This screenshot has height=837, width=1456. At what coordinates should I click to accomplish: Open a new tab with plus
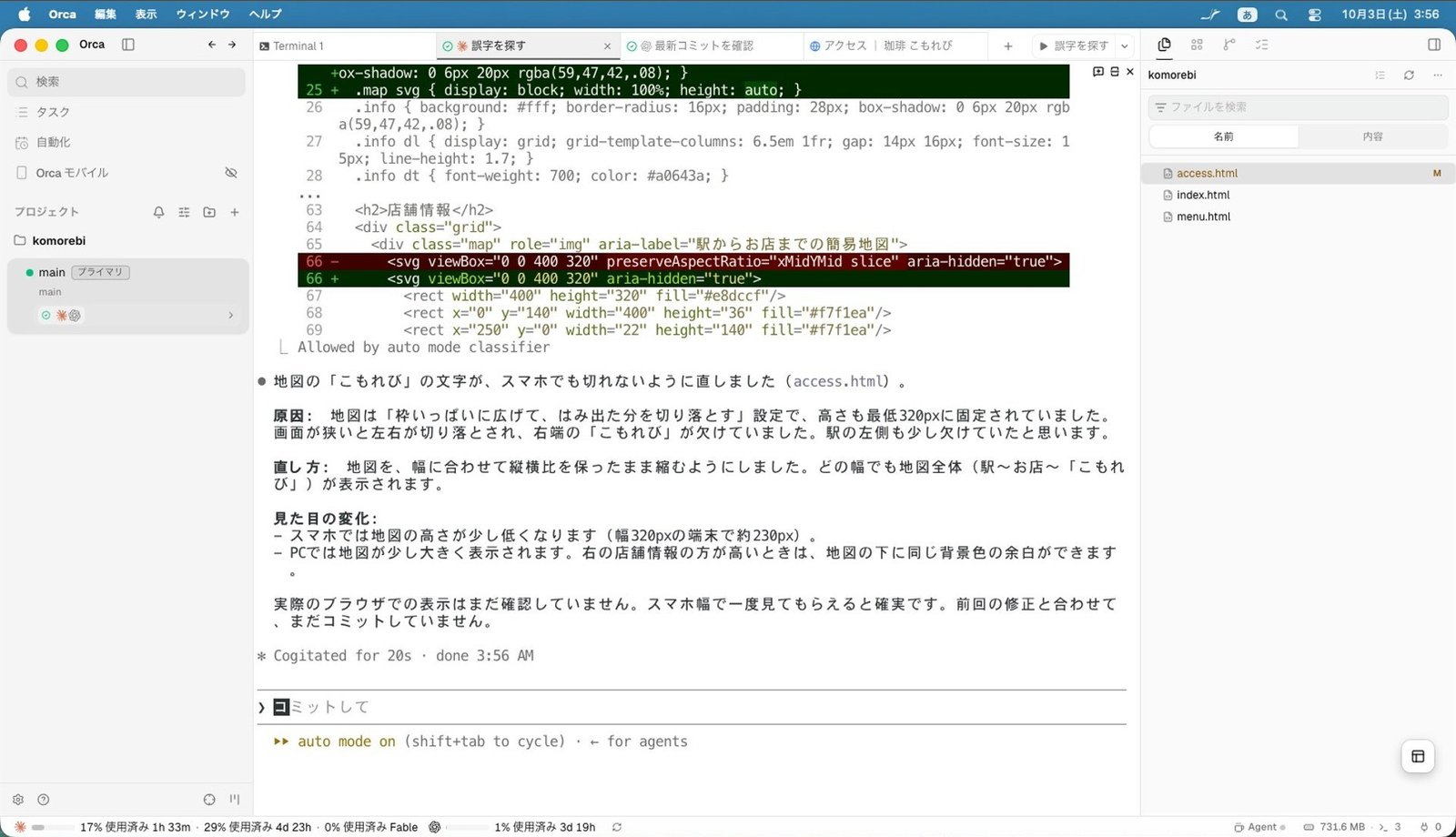coord(1008,46)
